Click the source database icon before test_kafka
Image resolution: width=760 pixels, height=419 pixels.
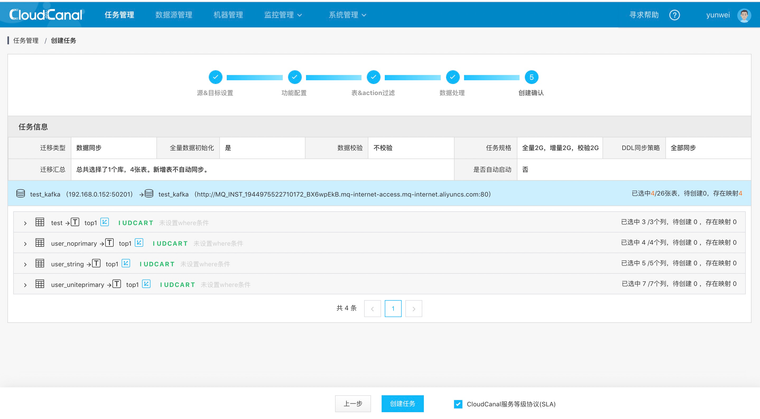click(20, 193)
